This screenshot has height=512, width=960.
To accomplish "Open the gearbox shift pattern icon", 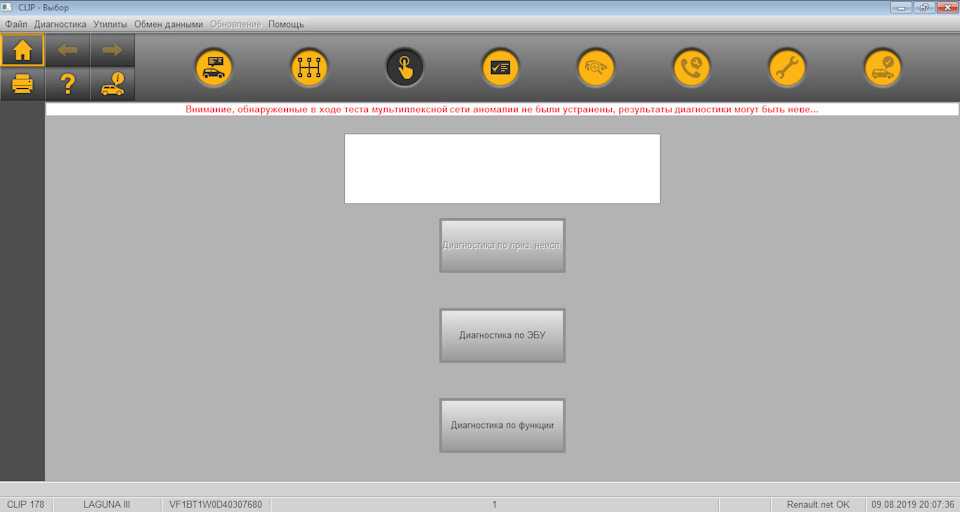I will tap(309, 68).
